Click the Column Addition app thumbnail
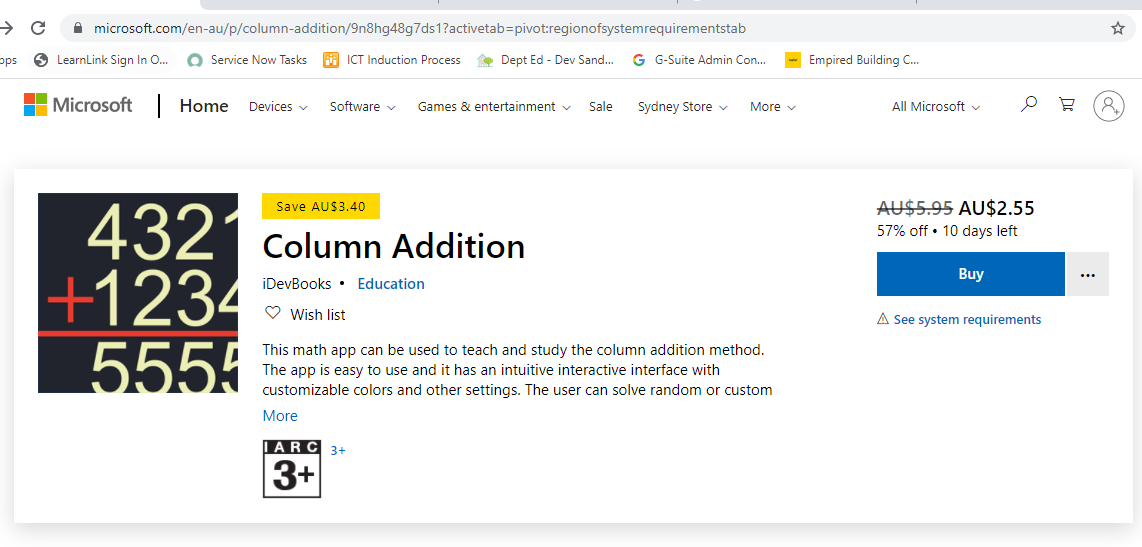 point(138,293)
